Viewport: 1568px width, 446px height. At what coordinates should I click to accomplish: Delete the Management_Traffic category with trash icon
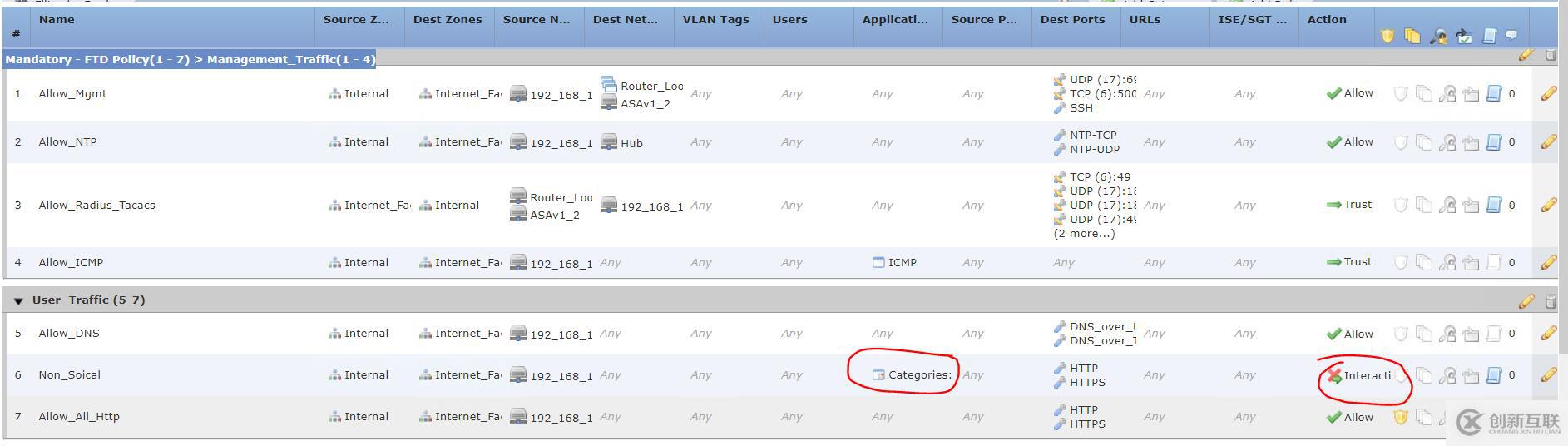(1551, 56)
